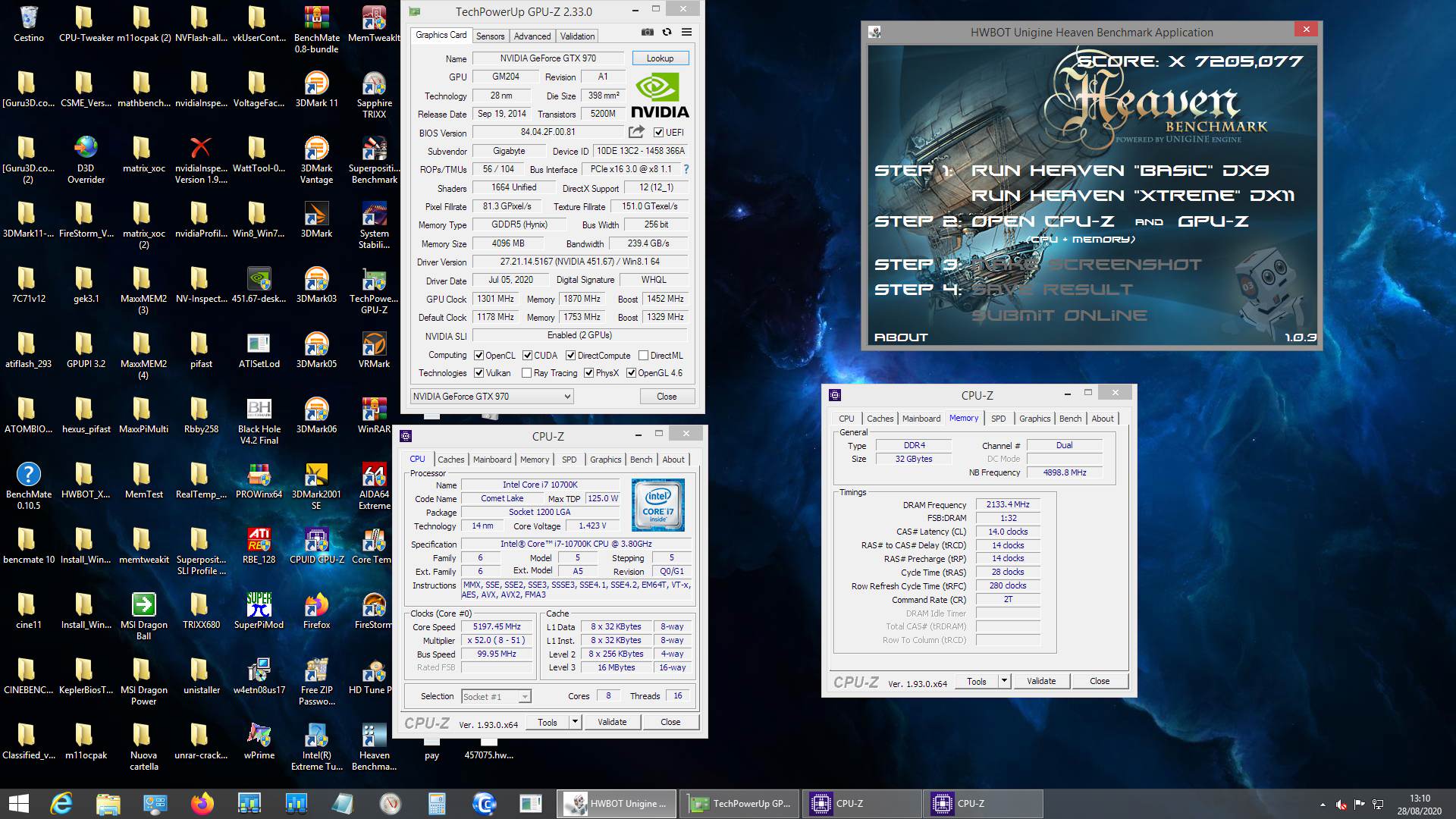The height and width of the screenshot is (819, 1456).
Task: Click NVIDIA logo in GPU-Z
Action: coord(660,96)
